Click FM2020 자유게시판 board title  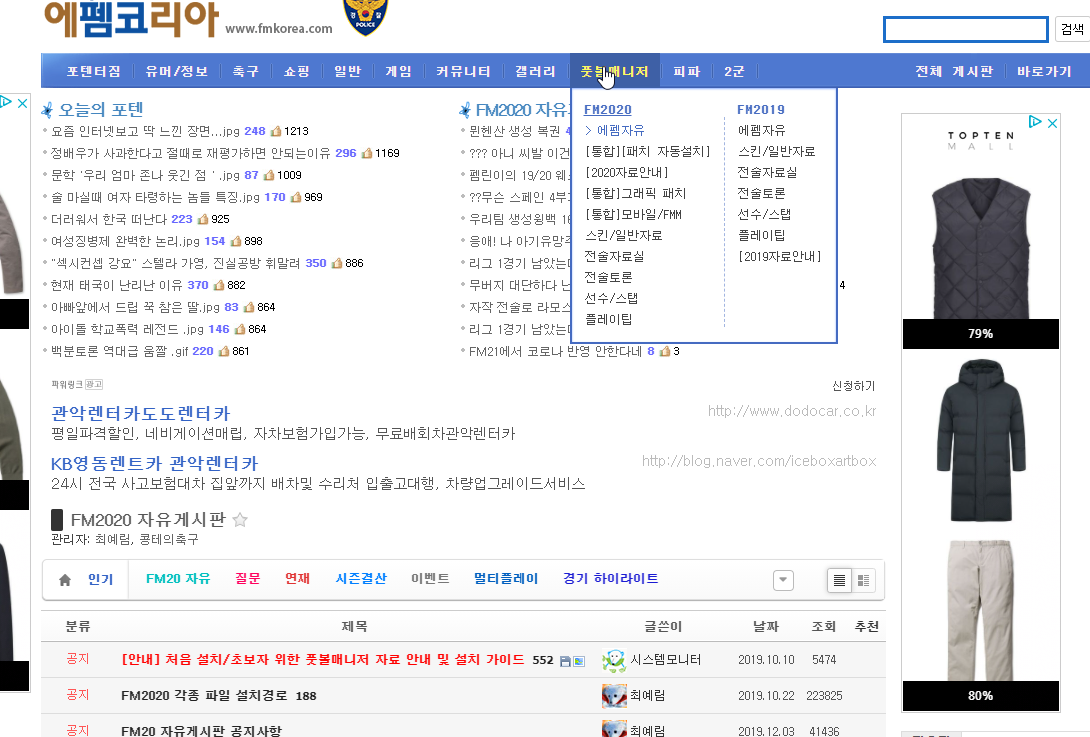click(148, 520)
